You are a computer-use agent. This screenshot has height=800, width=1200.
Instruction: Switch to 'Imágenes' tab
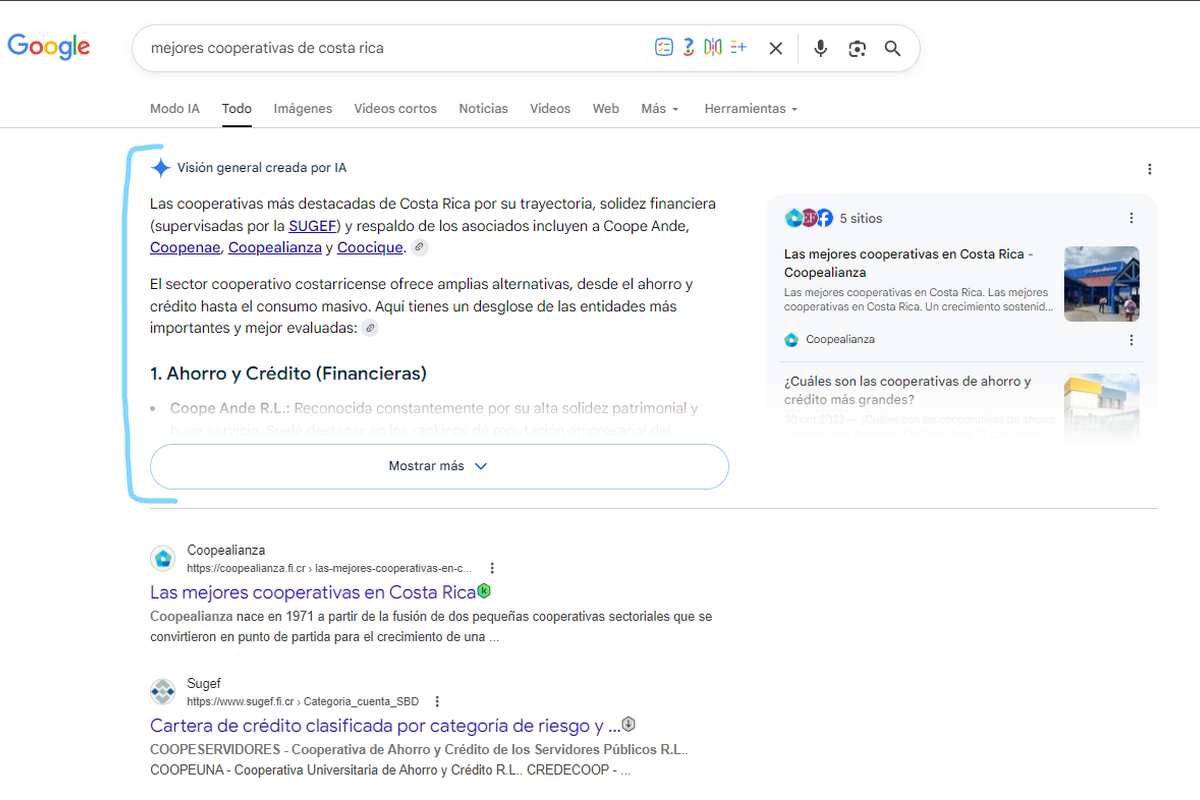click(x=303, y=108)
